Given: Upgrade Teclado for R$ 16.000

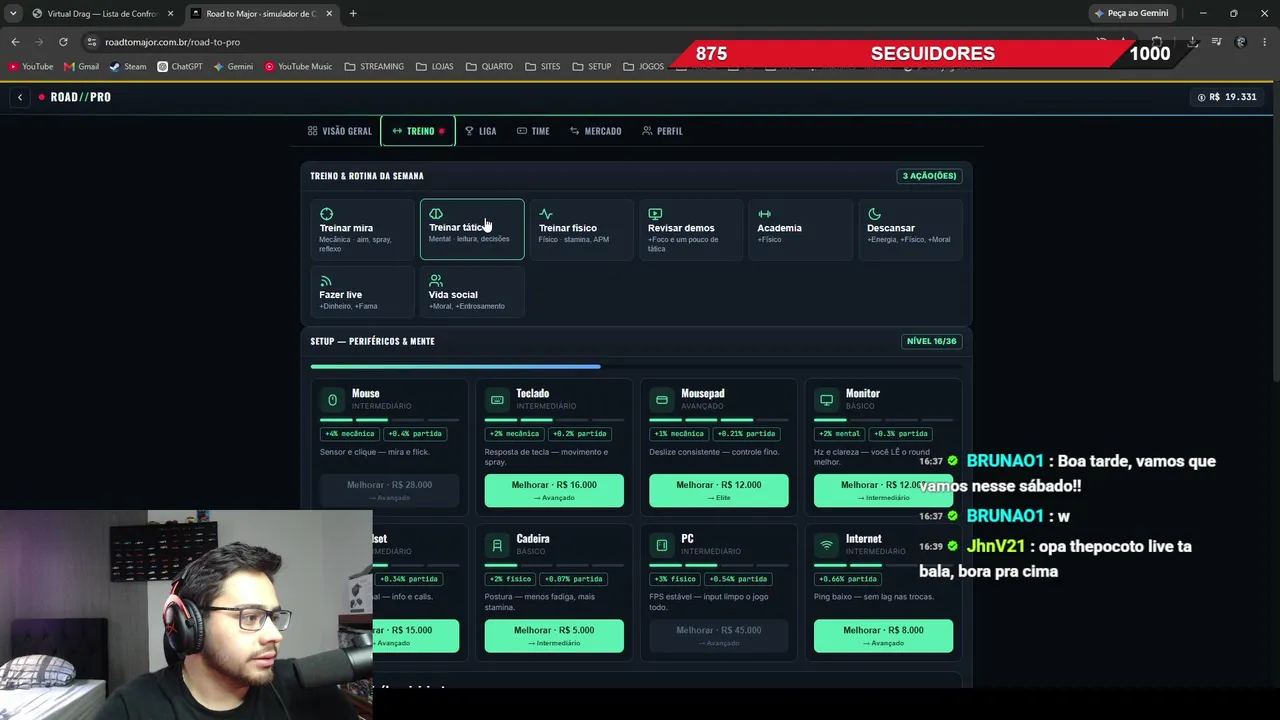Looking at the screenshot, I should [x=554, y=490].
